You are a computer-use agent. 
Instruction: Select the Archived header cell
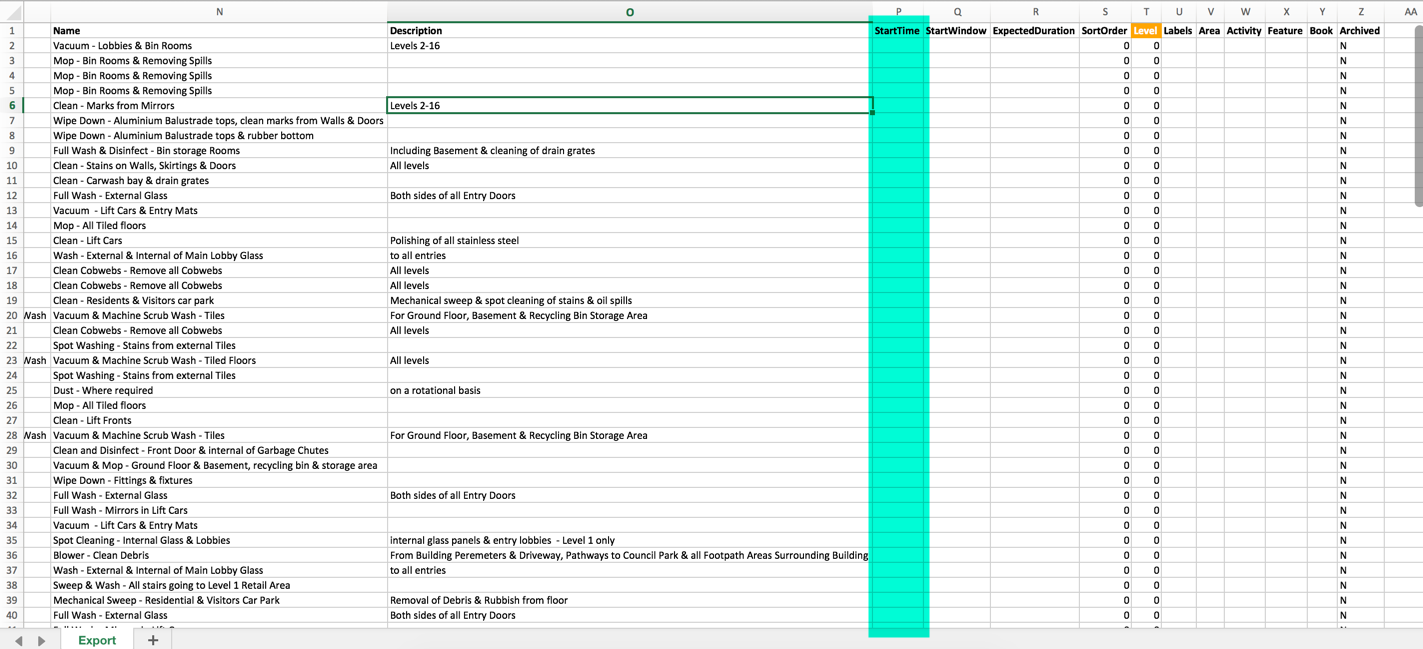pos(1360,31)
